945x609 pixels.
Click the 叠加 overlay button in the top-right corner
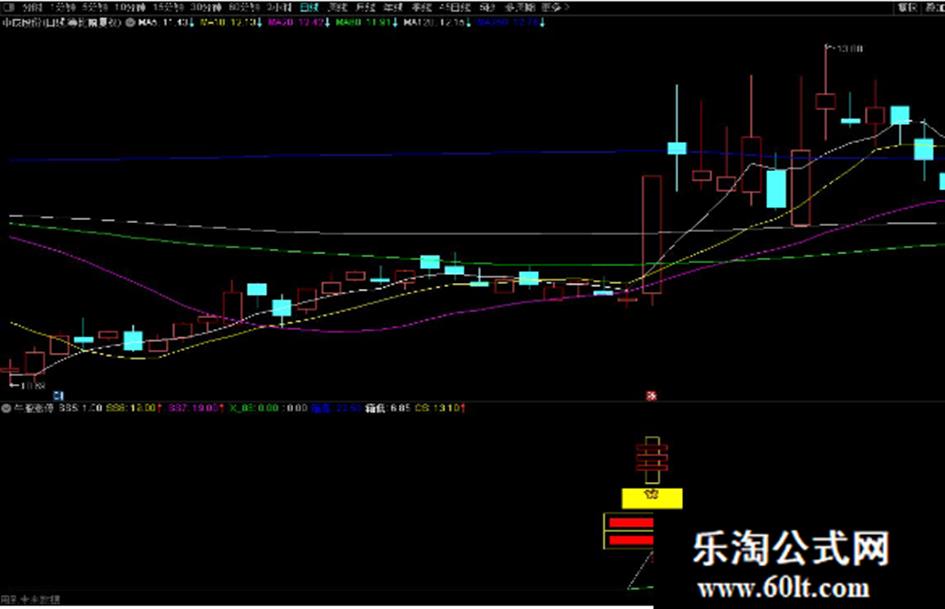pos(935,7)
